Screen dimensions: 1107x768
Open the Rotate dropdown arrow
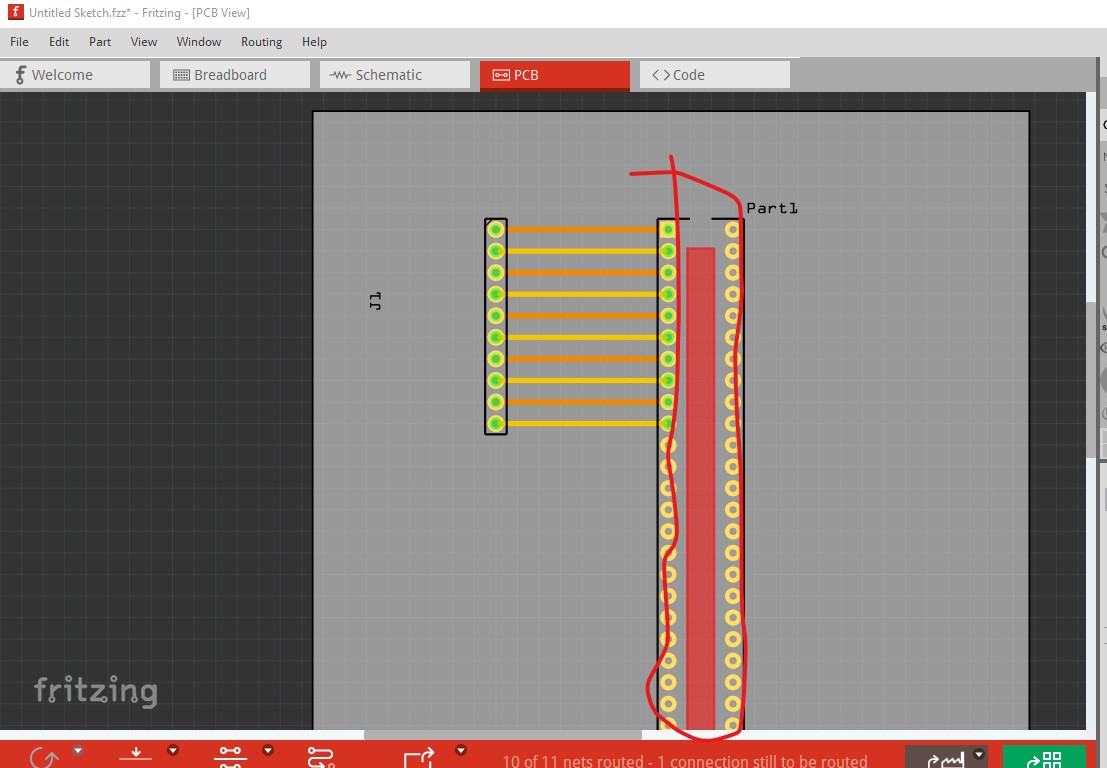coord(78,750)
